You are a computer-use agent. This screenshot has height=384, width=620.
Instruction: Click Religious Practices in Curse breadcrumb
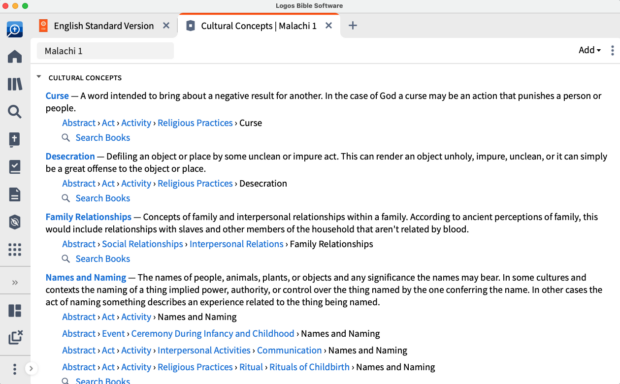[x=195, y=123]
